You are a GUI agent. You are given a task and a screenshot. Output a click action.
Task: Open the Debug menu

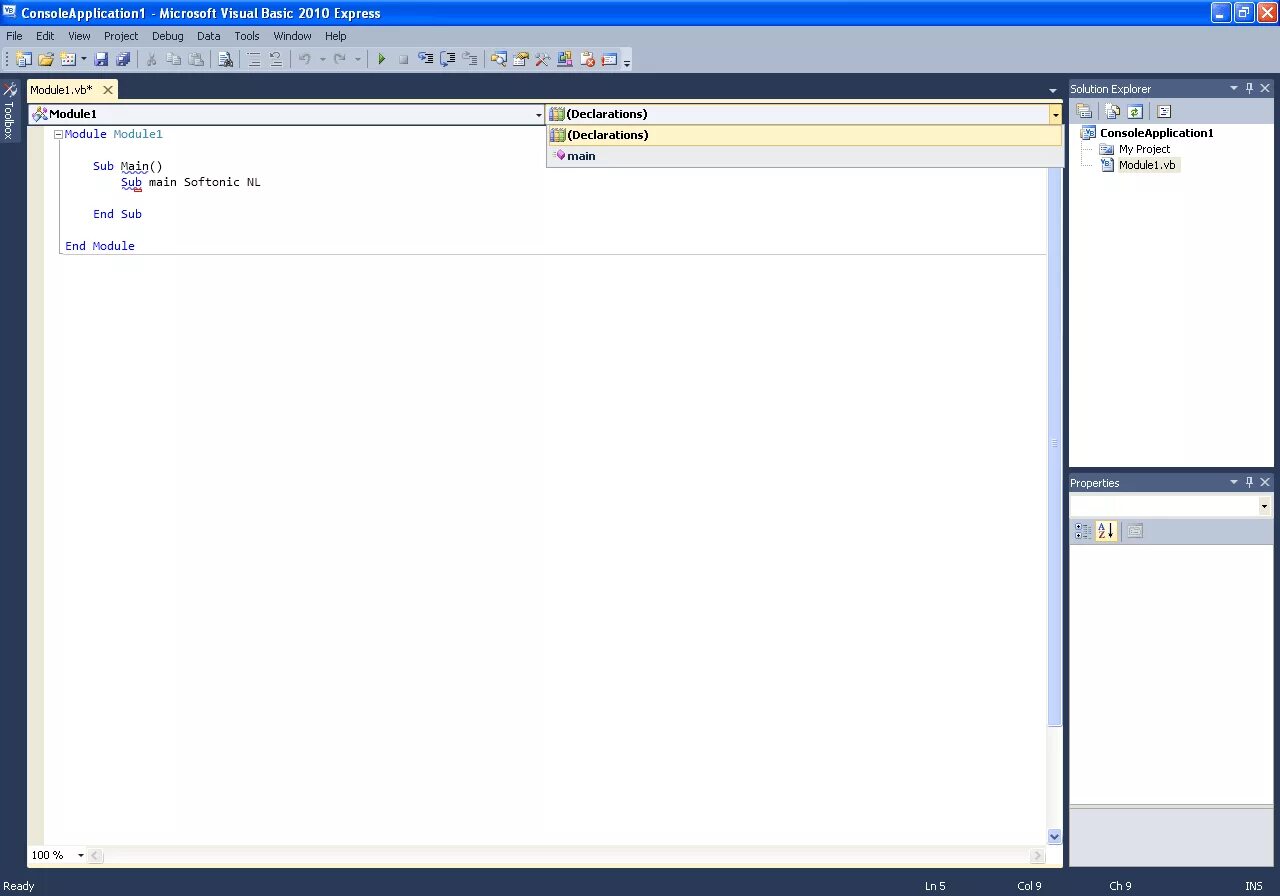pos(167,36)
